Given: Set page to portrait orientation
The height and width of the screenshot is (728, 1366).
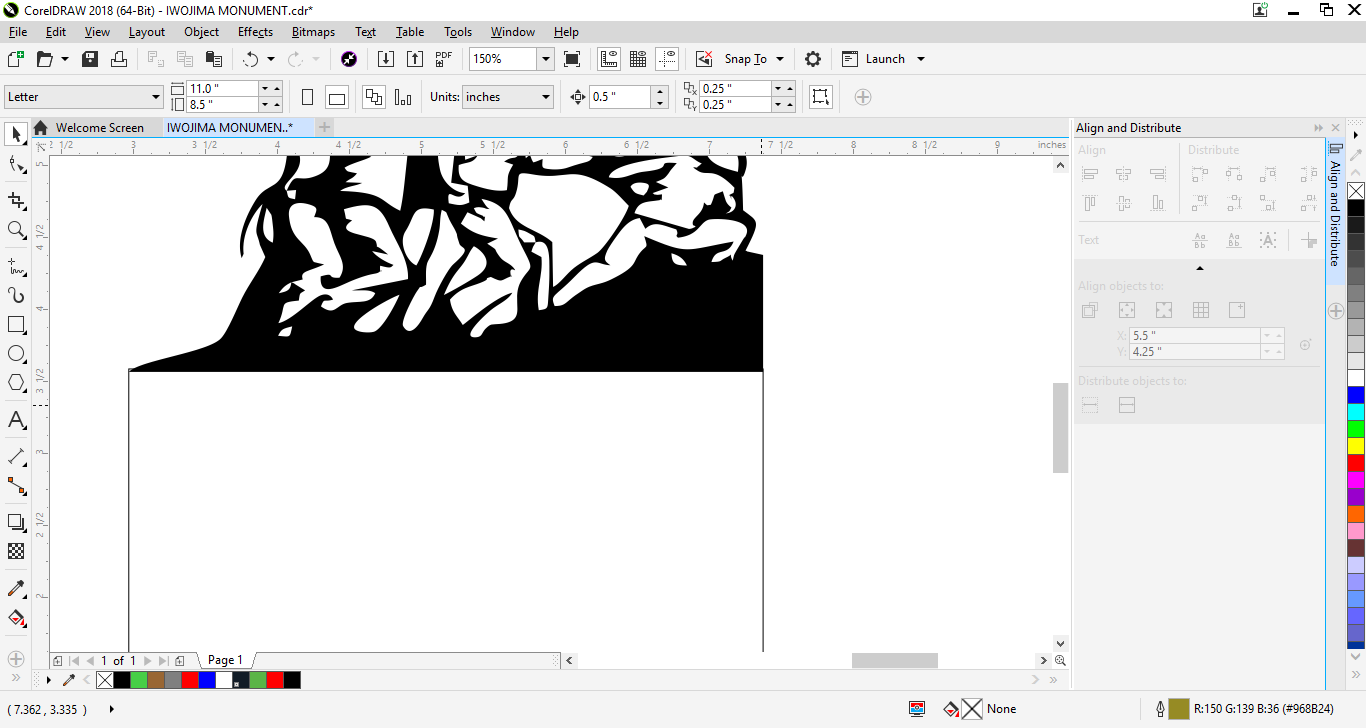Looking at the screenshot, I should [307, 97].
